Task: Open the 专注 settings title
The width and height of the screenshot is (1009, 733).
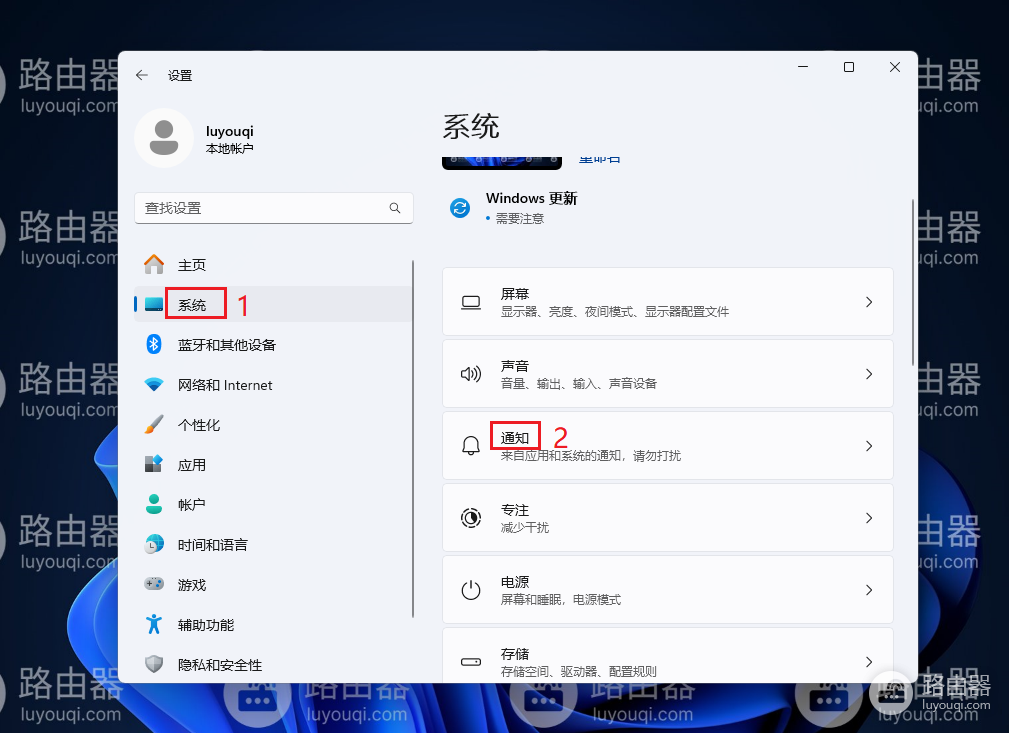Action: [515, 510]
